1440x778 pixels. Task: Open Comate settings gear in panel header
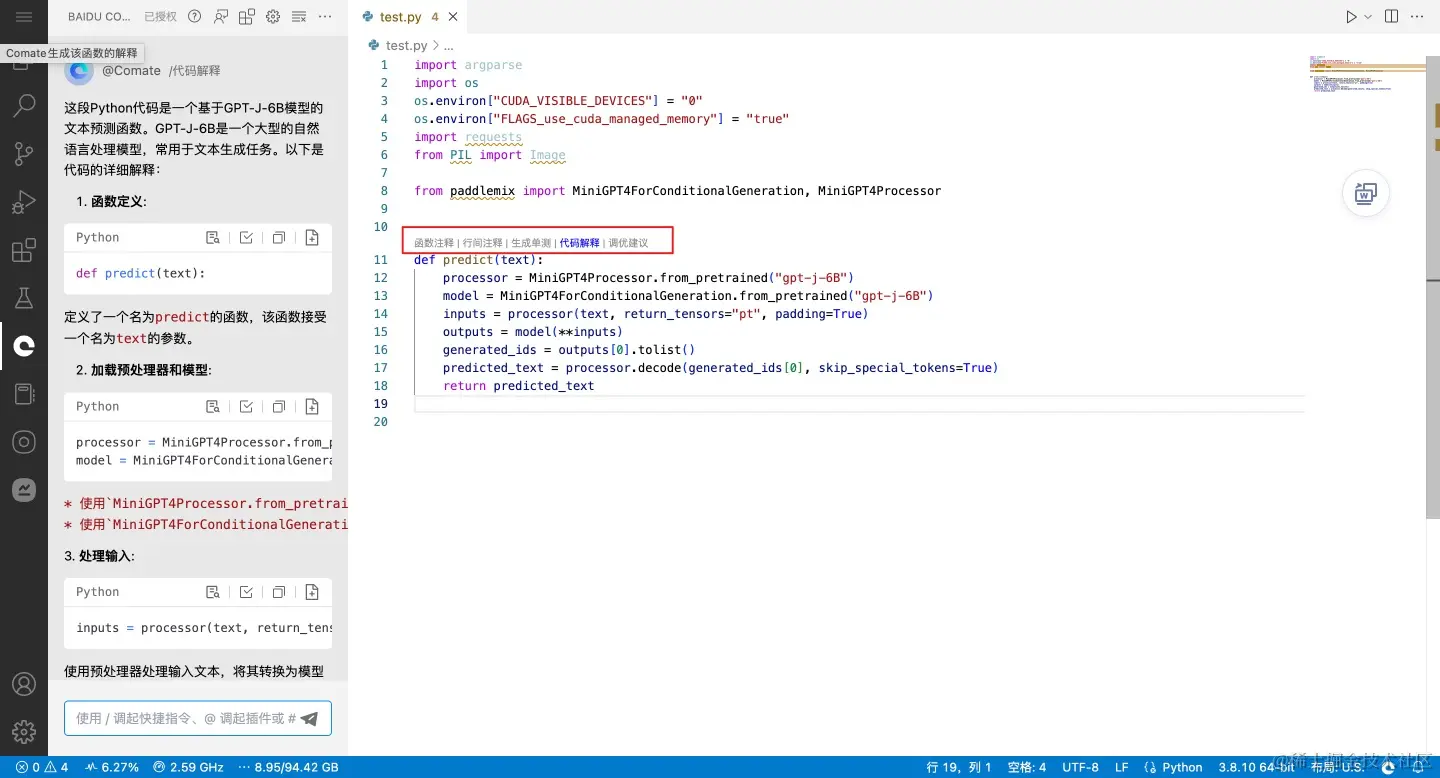[x=273, y=17]
